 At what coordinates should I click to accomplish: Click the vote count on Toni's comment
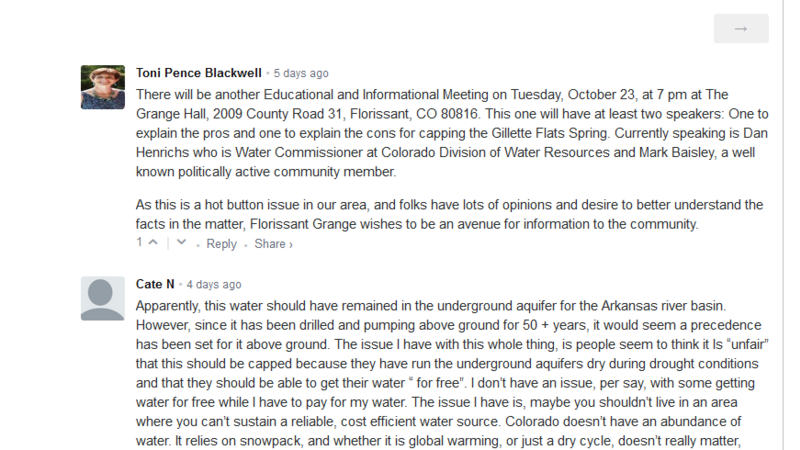[139, 243]
